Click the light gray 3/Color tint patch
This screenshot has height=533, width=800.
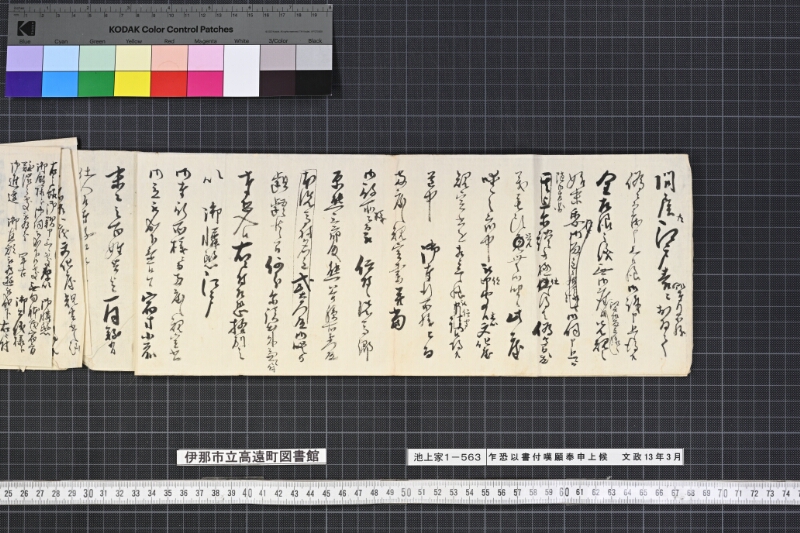[x=278, y=58]
